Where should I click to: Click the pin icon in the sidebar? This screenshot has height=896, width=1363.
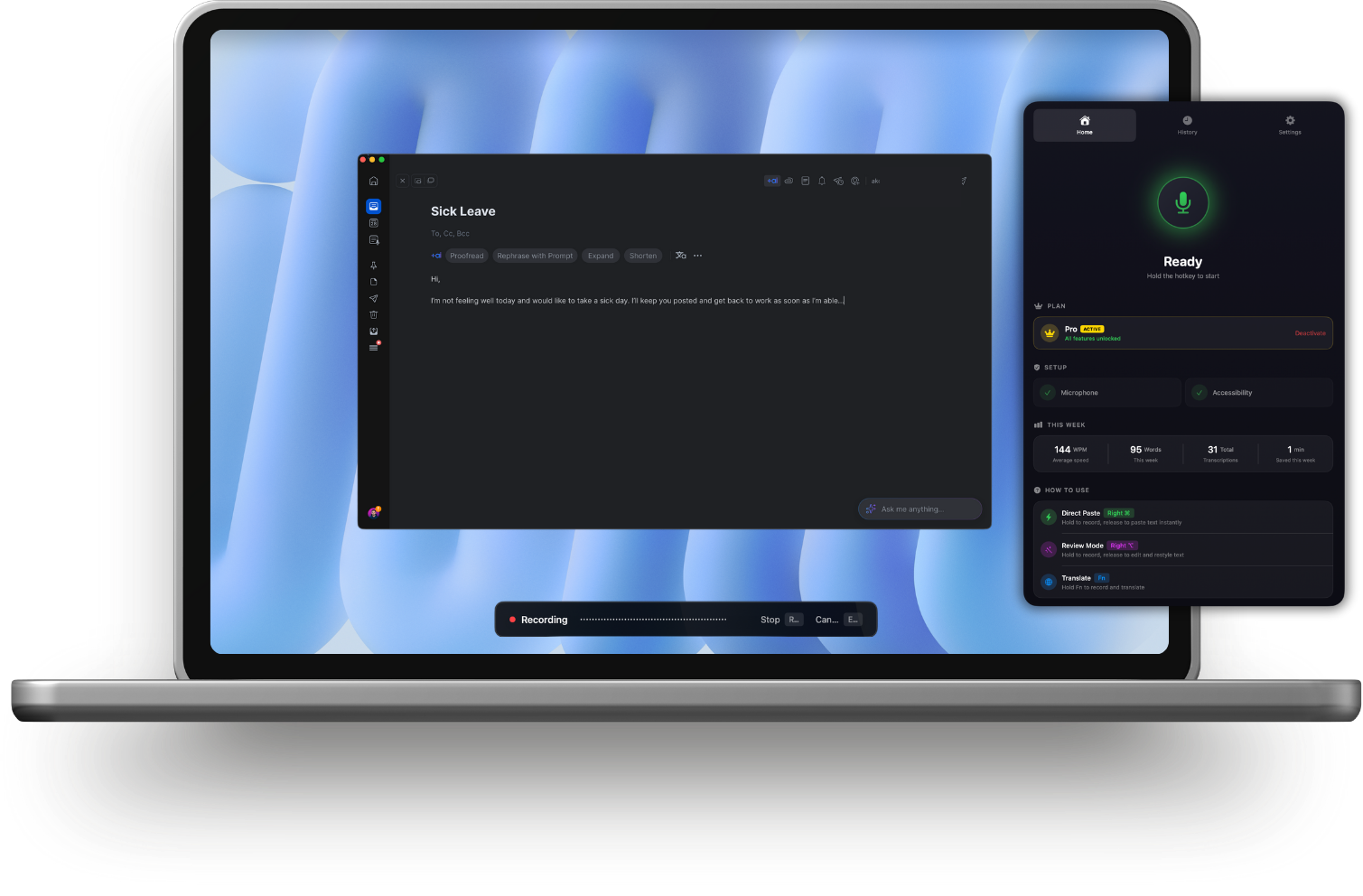pyautogui.click(x=373, y=266)
